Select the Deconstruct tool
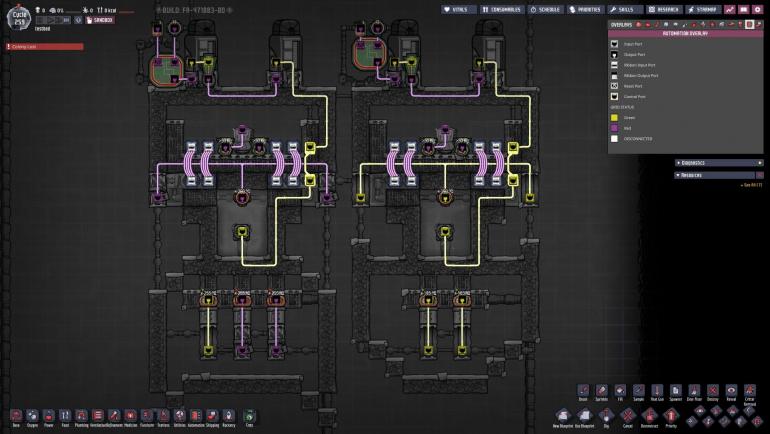This screenshot has height=434, width=770. (x=649, y=418)
